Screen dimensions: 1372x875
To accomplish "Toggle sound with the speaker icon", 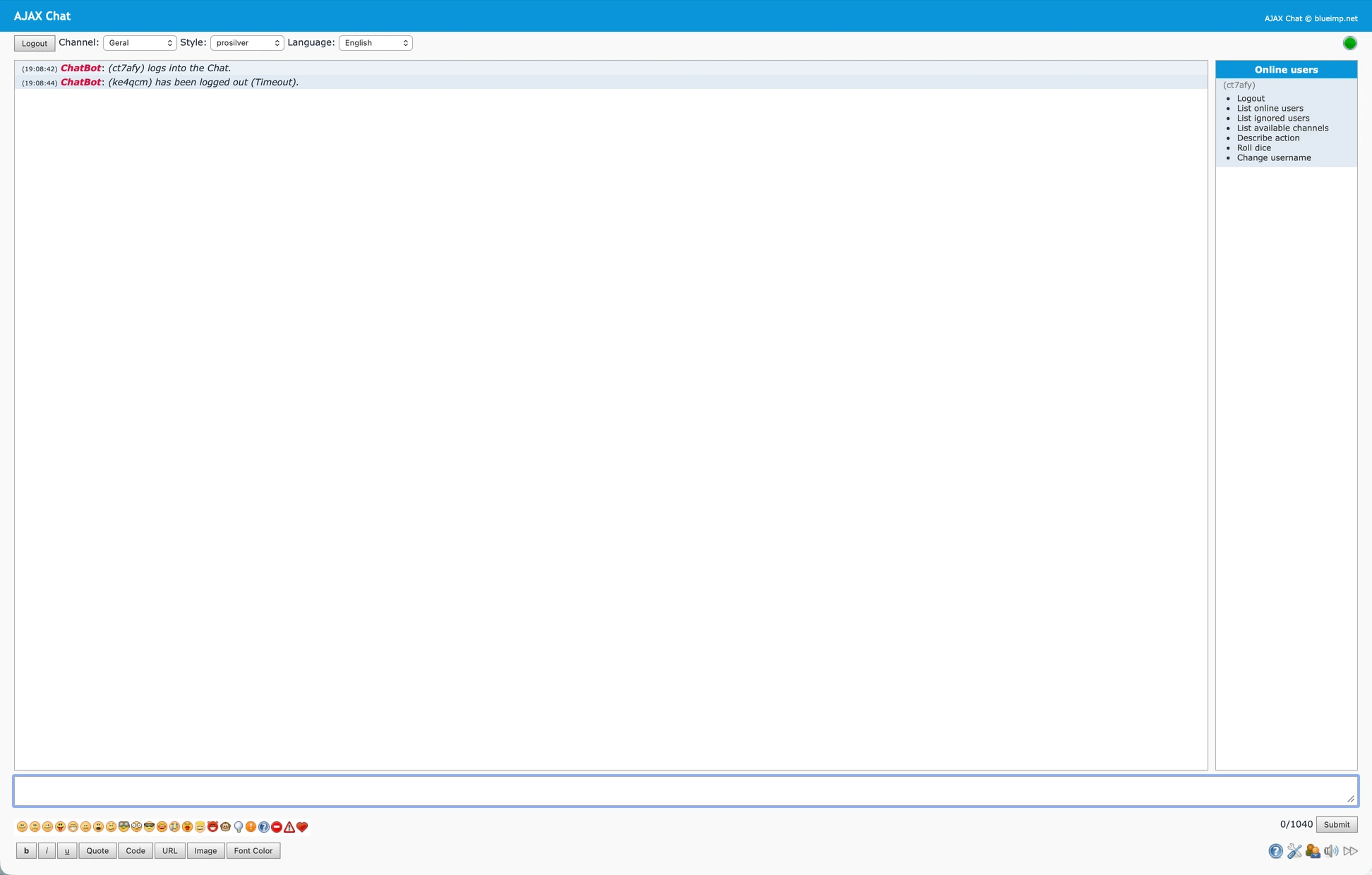I will point(1331,851).
